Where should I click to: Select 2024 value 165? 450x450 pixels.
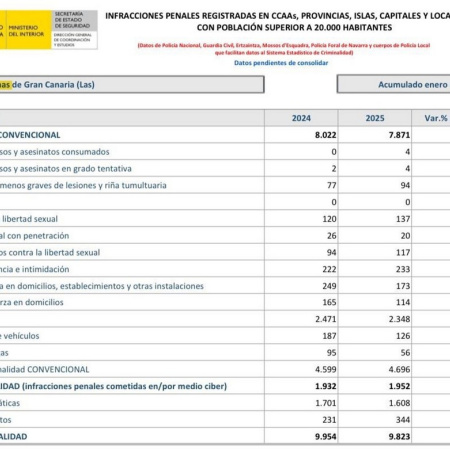(x=329, y=302)
